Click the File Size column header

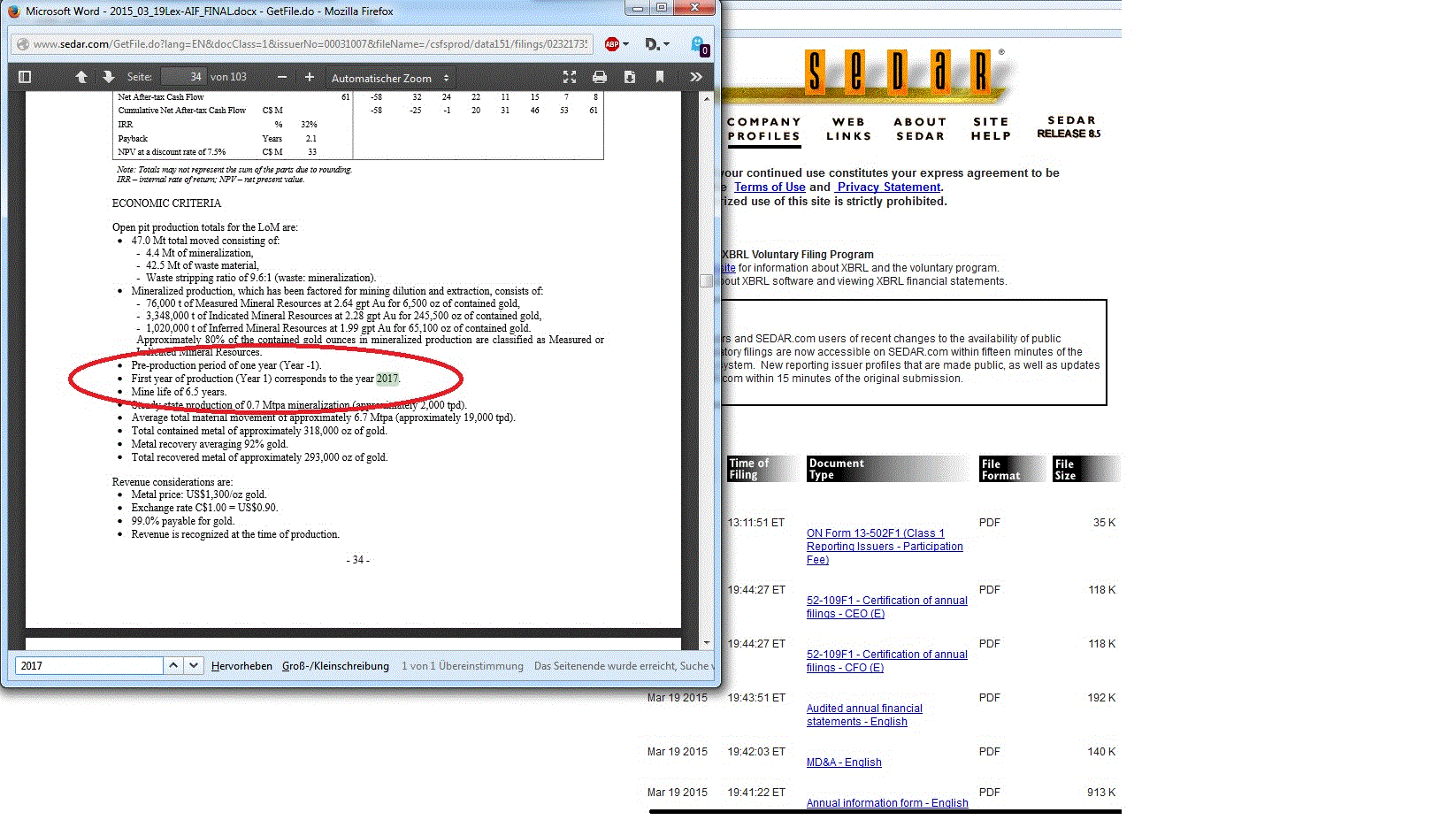1086,469
